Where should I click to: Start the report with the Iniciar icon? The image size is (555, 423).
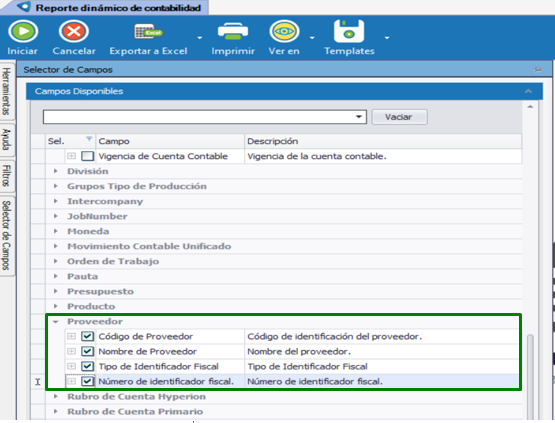click(23, 32)
